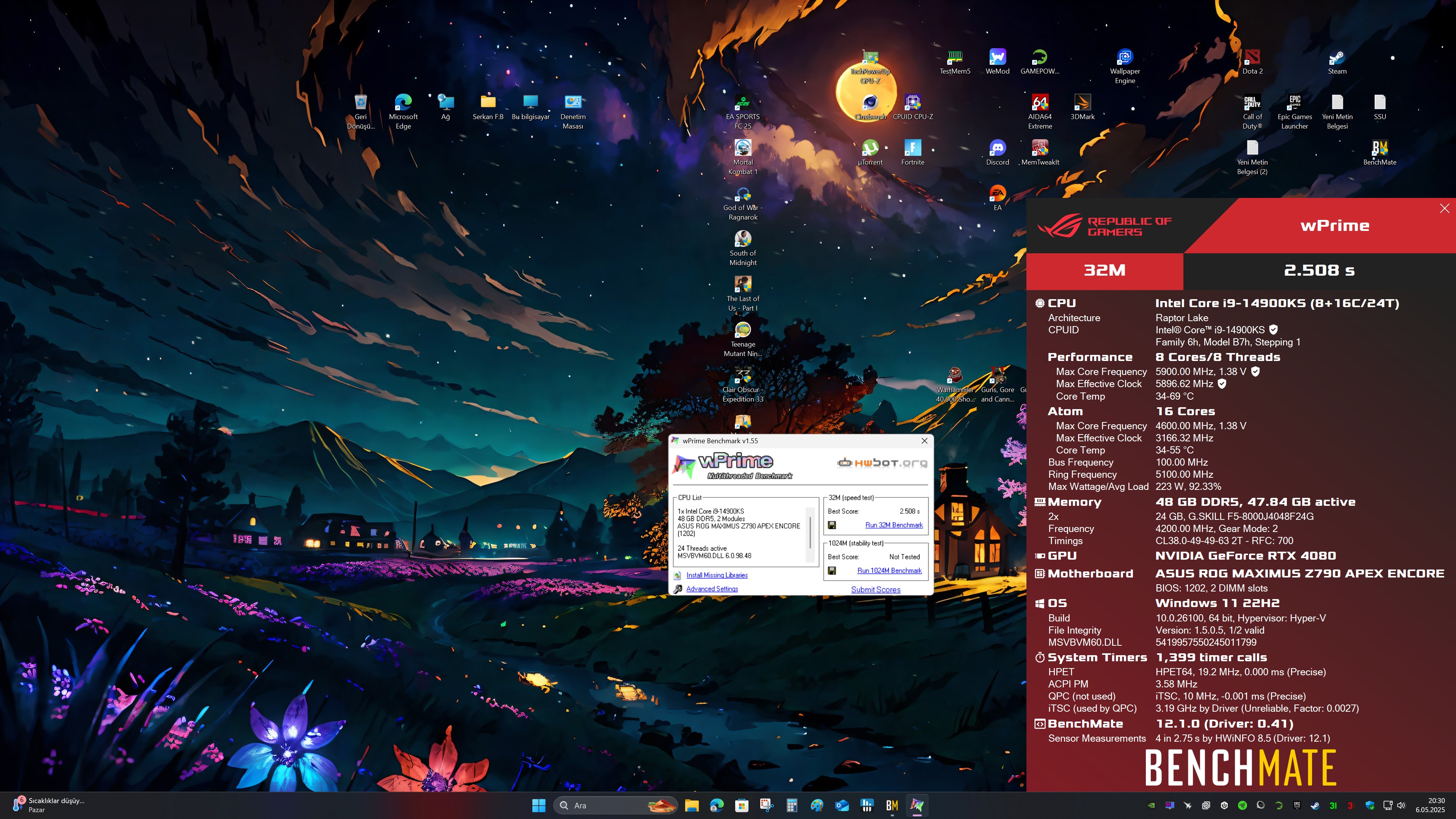Open Microsoft Store from the taskbar
This screenshot has height=819, width=1456.
[742, 805]
